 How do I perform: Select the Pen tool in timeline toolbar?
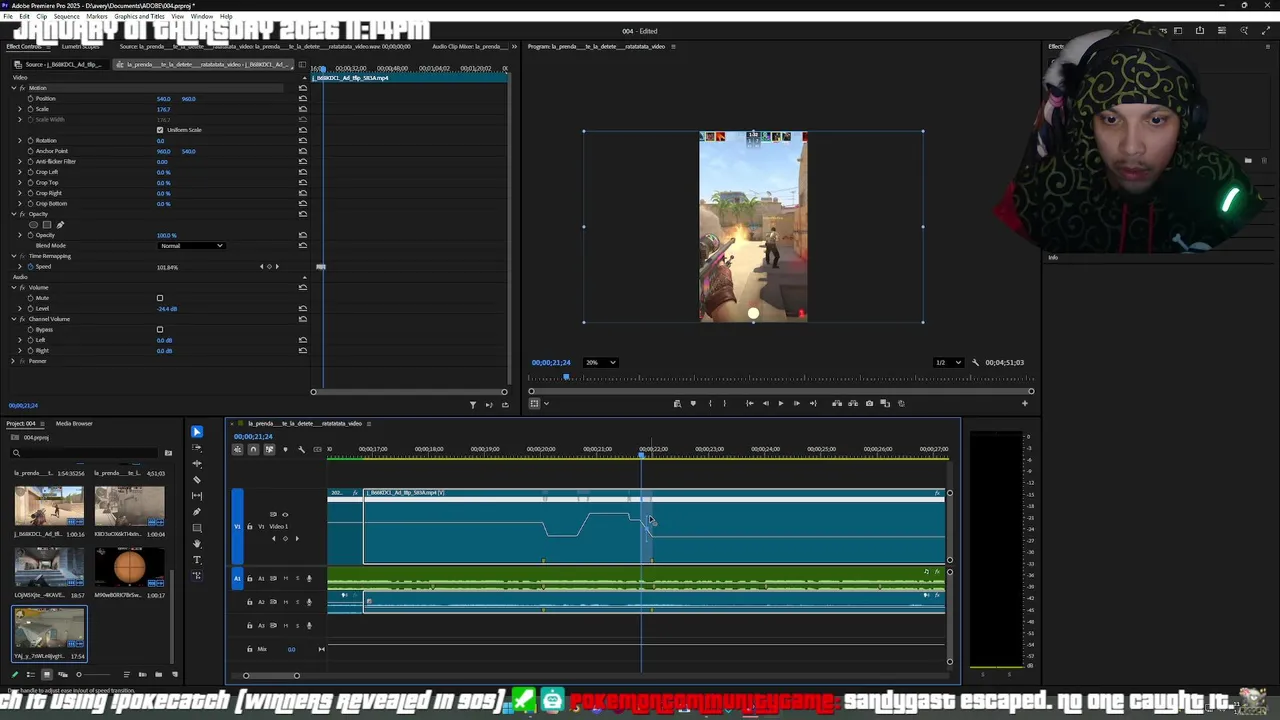point(196,512)
